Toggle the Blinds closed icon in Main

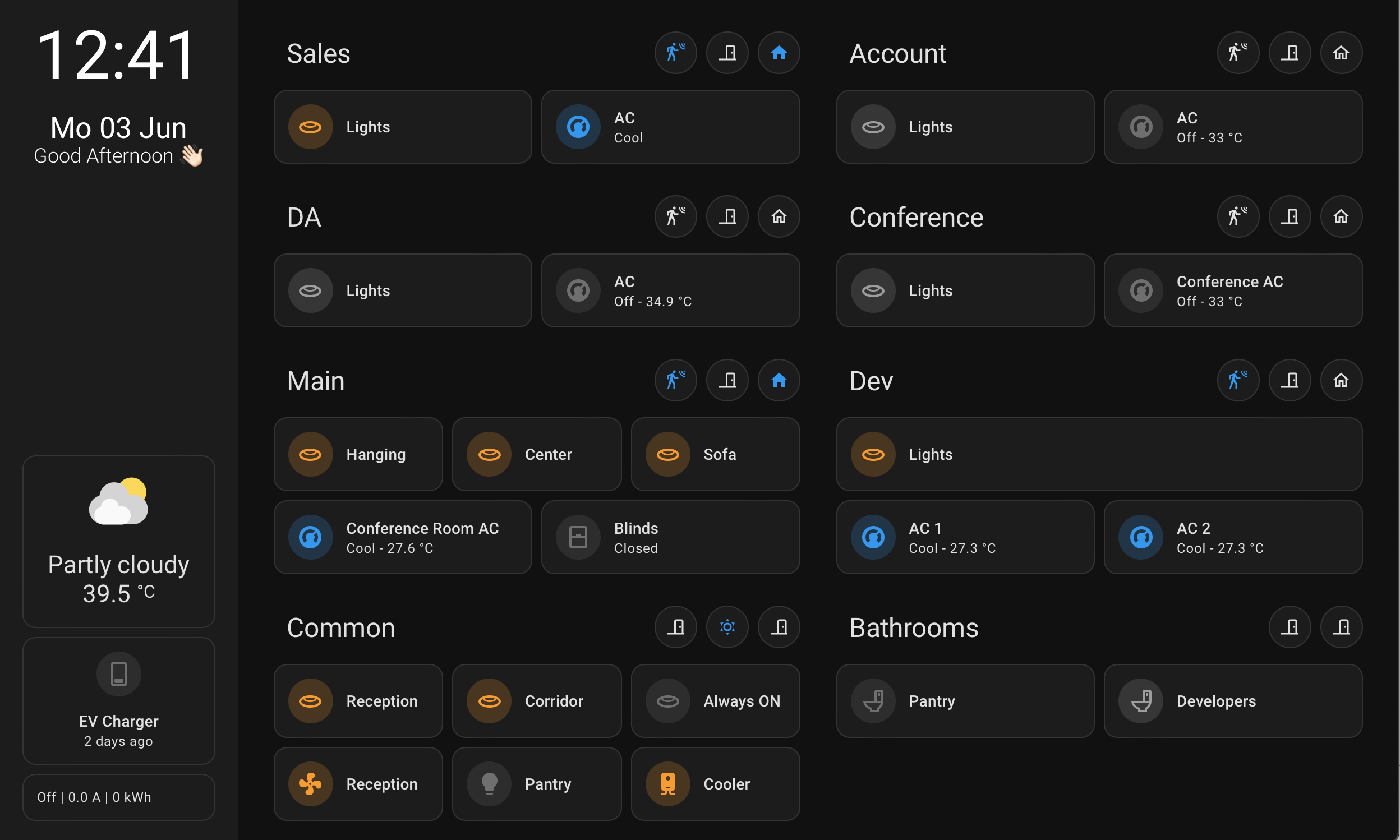pyautogui.click(x=578, y=537)
